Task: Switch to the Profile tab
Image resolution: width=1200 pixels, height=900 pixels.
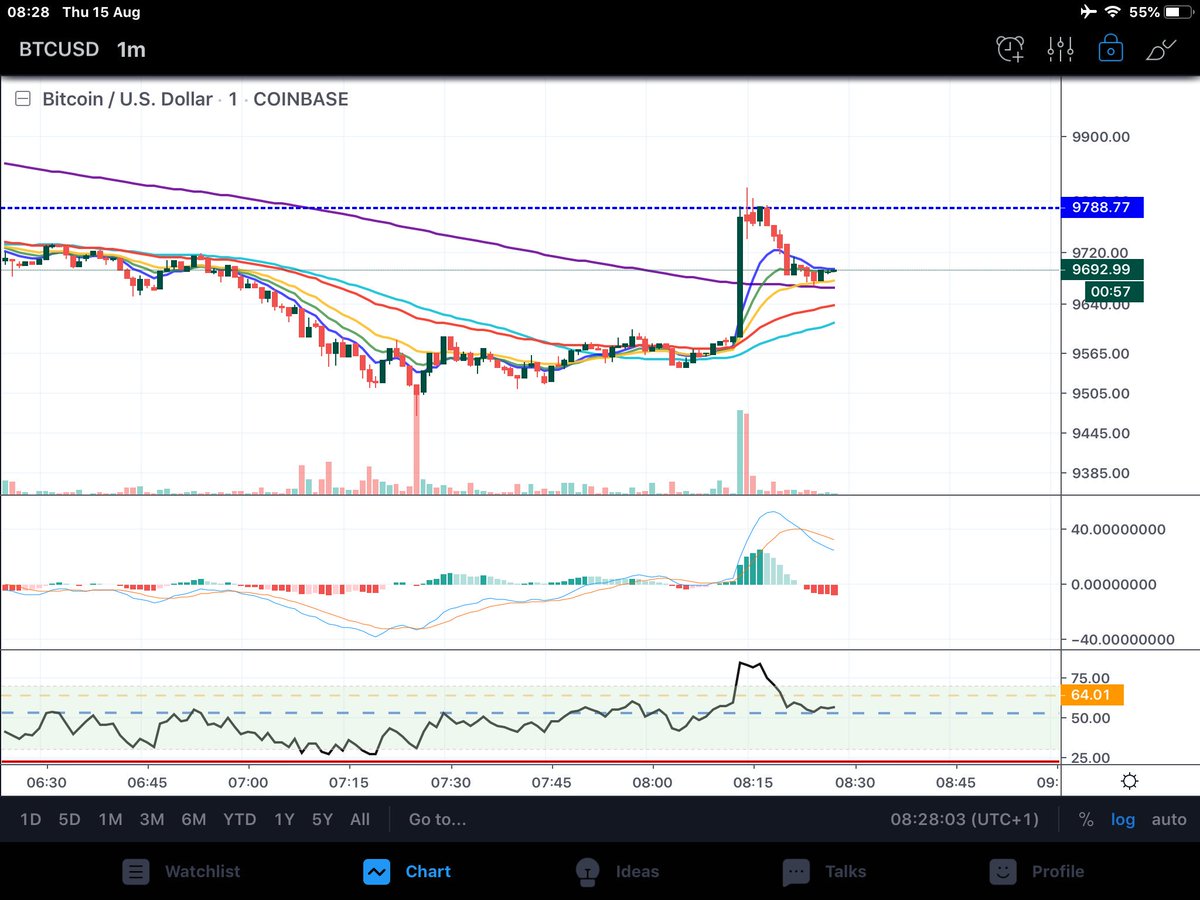Action: click(x=1036, y=871)
